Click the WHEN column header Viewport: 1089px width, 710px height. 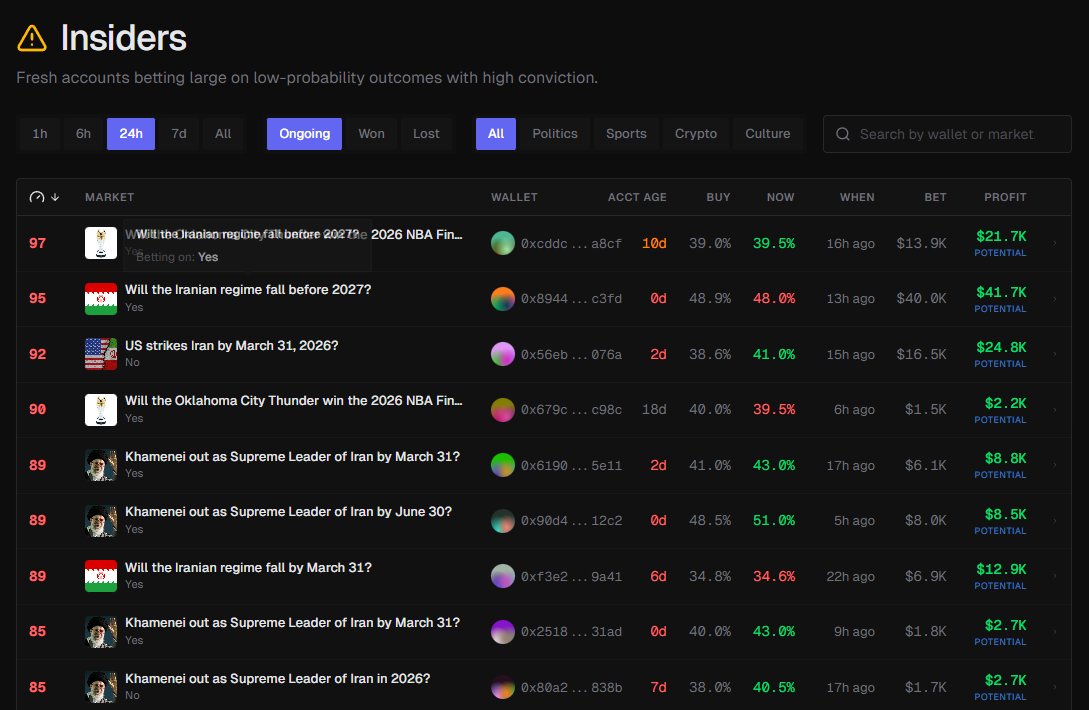pyautogui.click(x=857, y=197)
